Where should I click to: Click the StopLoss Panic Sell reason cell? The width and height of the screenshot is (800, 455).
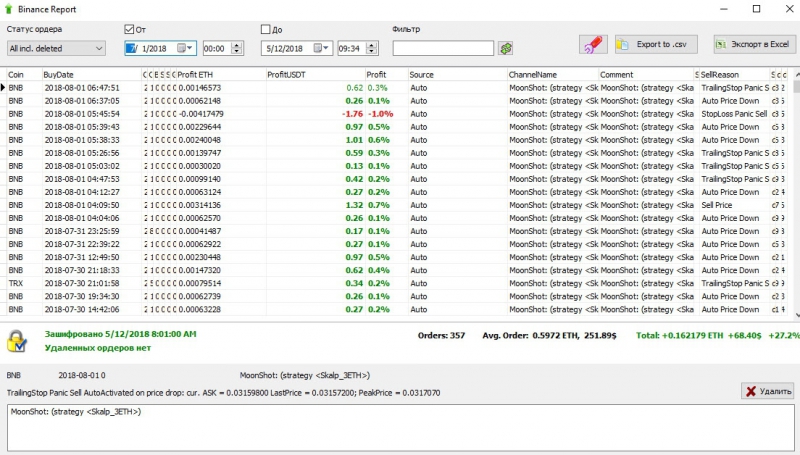pyautogui.click(x=734, y=114)
